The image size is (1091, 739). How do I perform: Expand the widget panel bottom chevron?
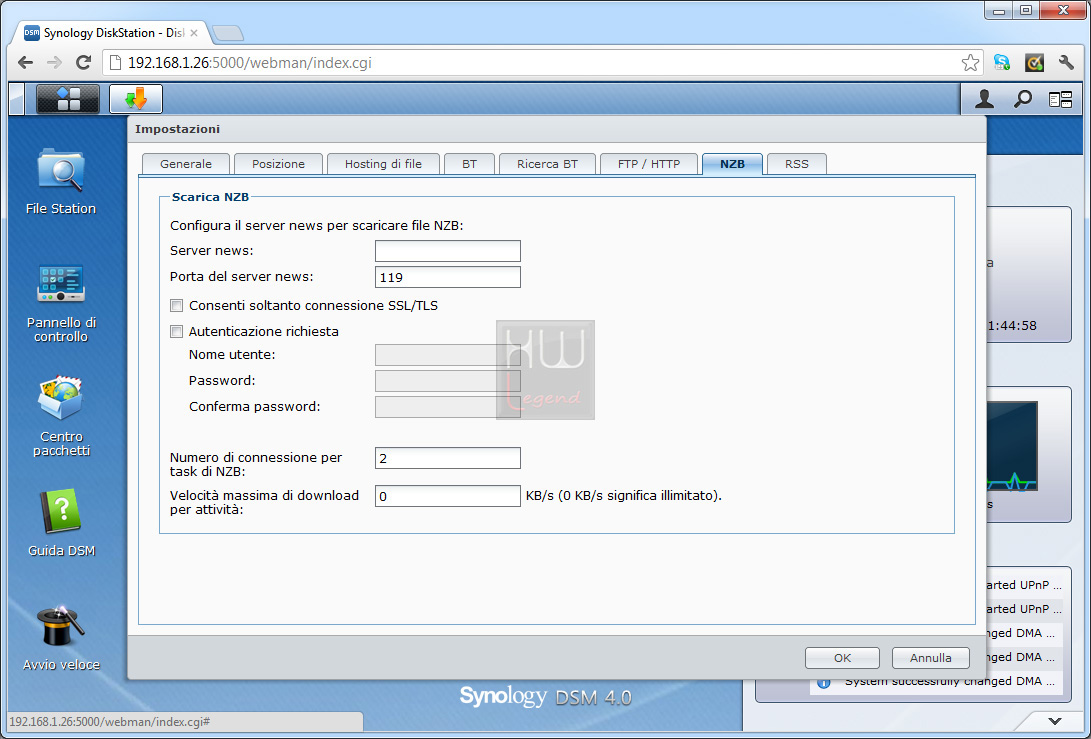point(1055,721)
